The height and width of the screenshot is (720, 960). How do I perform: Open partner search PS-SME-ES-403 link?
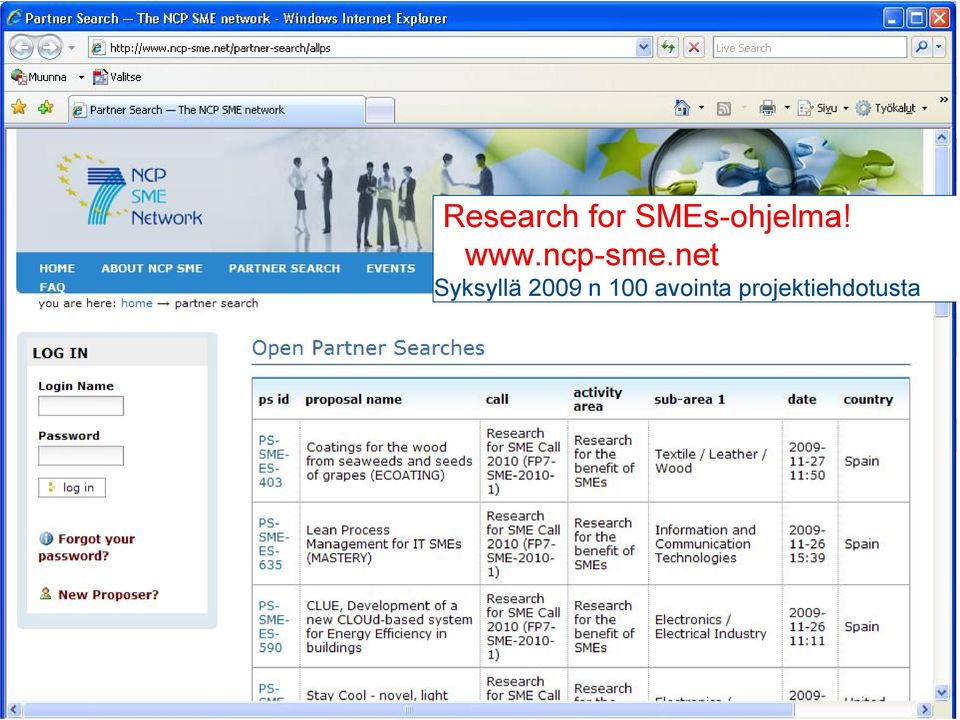pos(273,461)
